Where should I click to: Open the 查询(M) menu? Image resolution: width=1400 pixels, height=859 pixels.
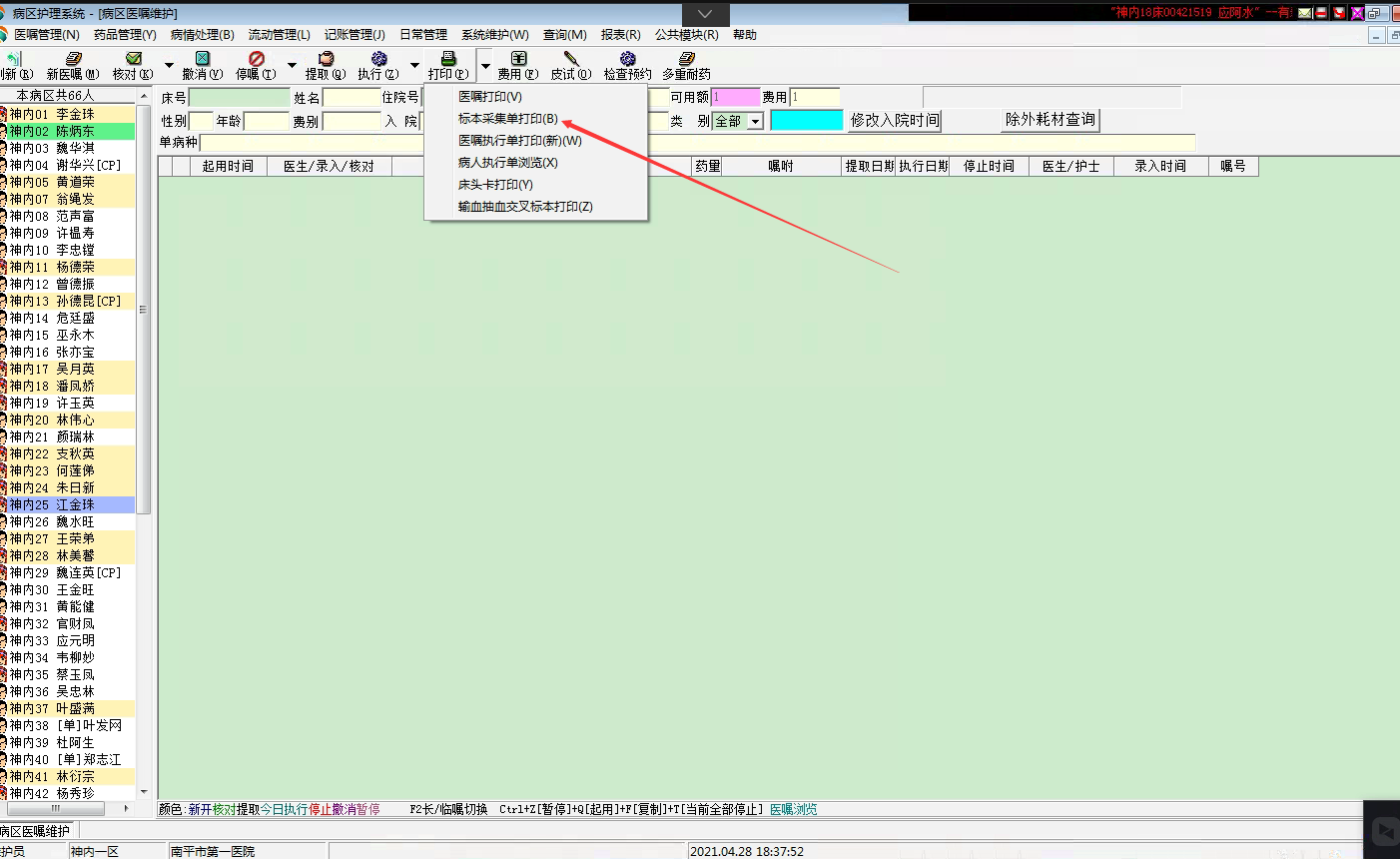coord(565,35)
